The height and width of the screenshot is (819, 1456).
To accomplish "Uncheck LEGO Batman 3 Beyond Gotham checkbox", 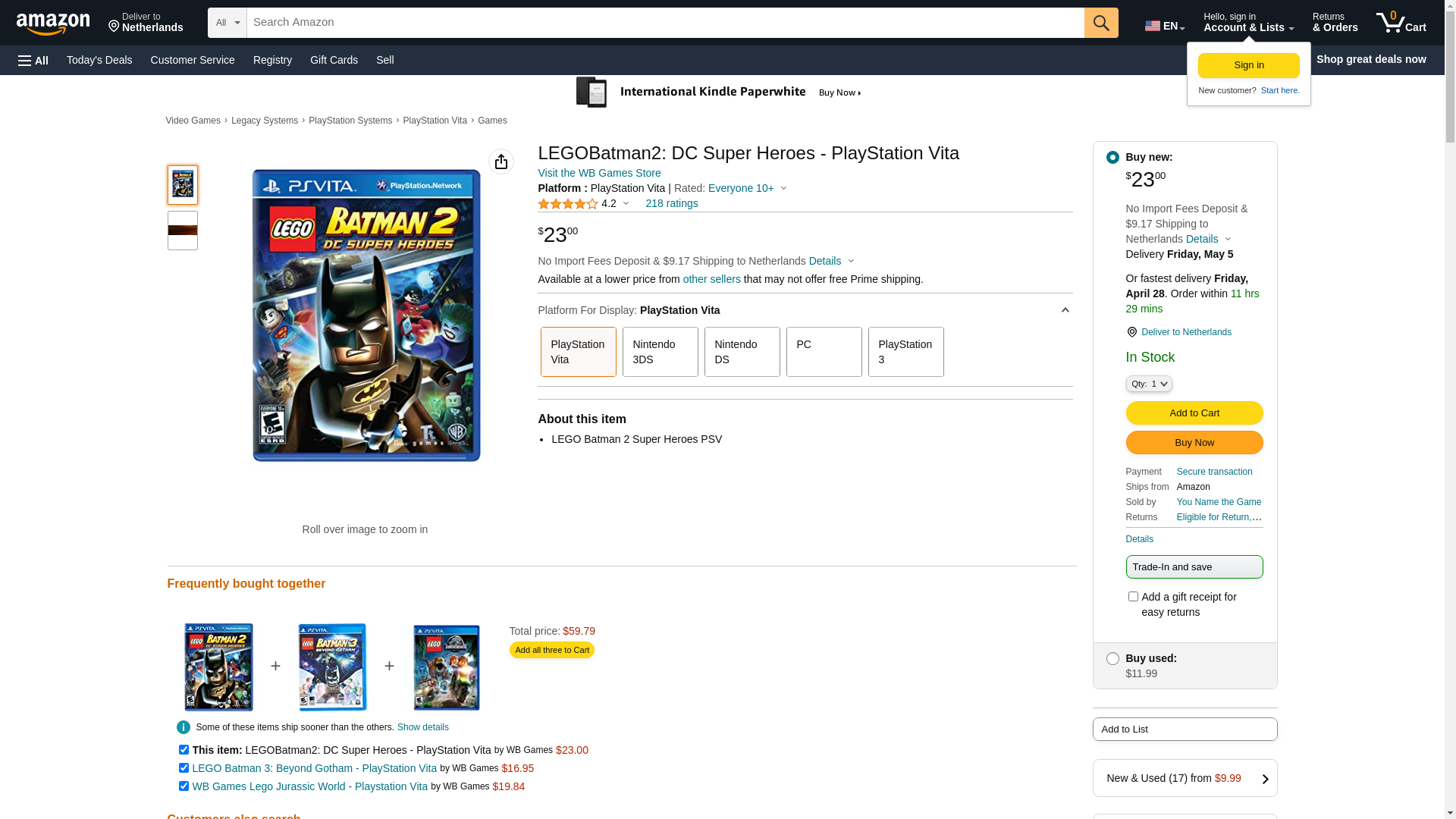I will [184, 768].
